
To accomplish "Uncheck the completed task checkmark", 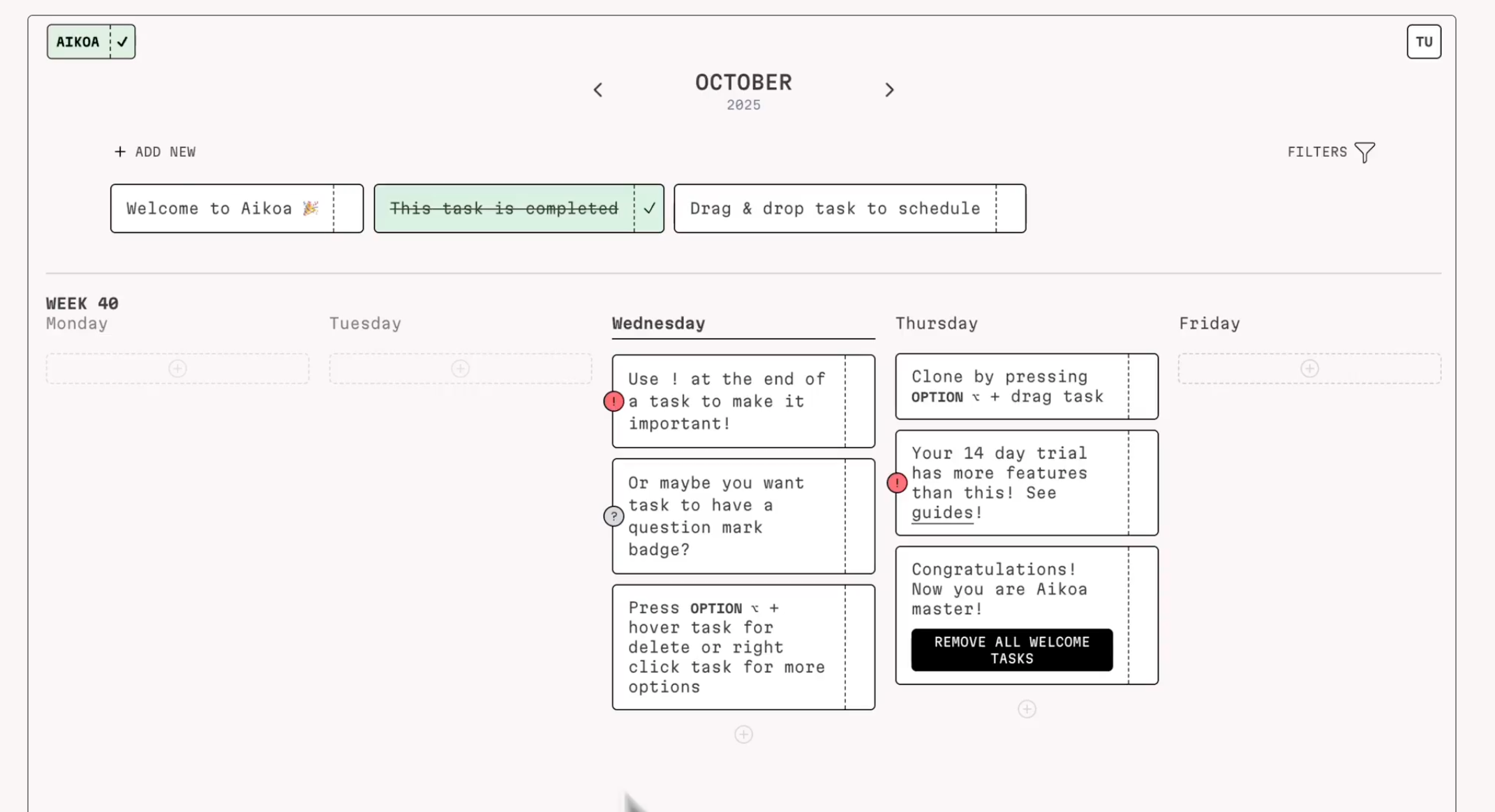I will 649,209.
